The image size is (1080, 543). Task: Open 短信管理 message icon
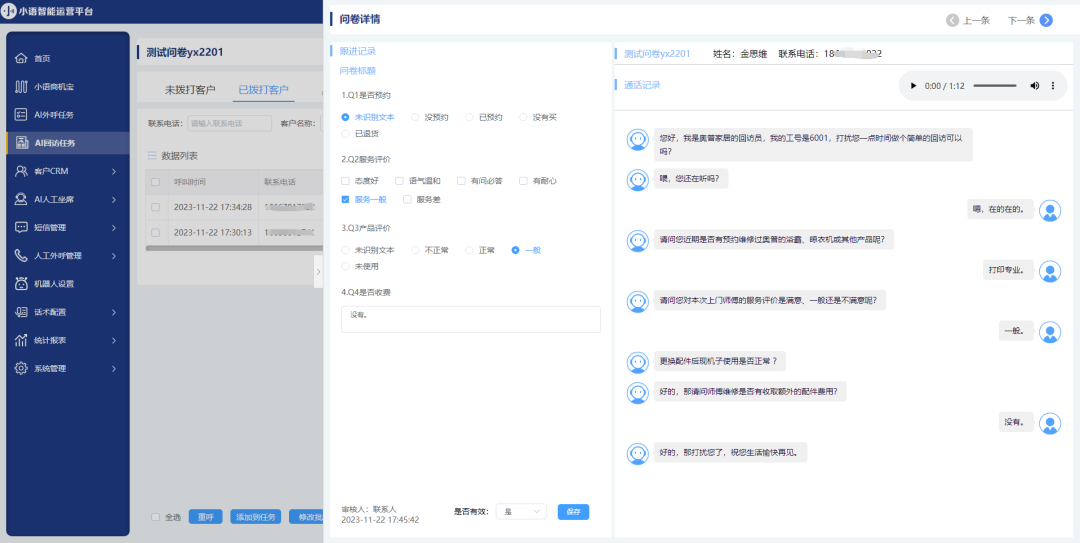coord(21,227)
